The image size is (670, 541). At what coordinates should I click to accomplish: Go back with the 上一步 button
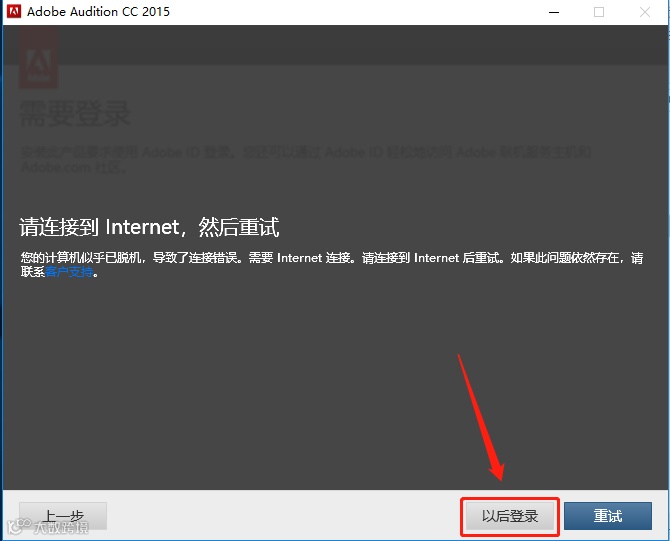pyautogui.click(x=63, y=516)
